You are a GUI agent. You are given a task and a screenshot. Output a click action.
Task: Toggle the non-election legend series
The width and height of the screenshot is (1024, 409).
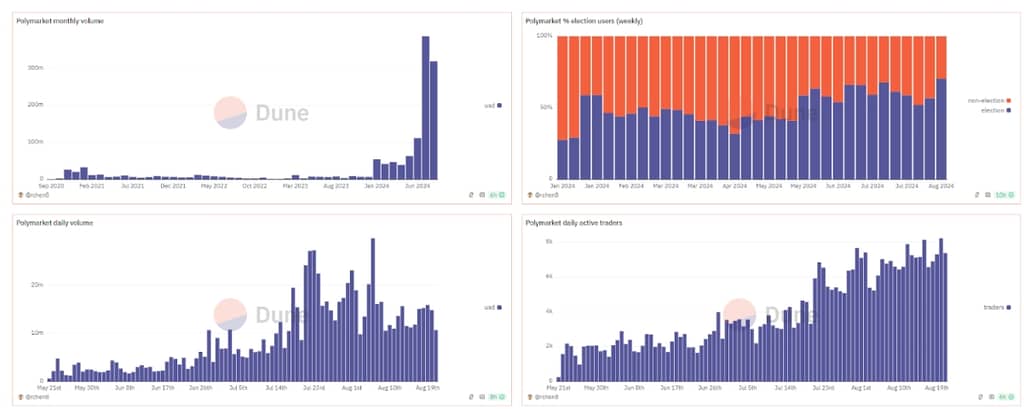pos(989,101)
